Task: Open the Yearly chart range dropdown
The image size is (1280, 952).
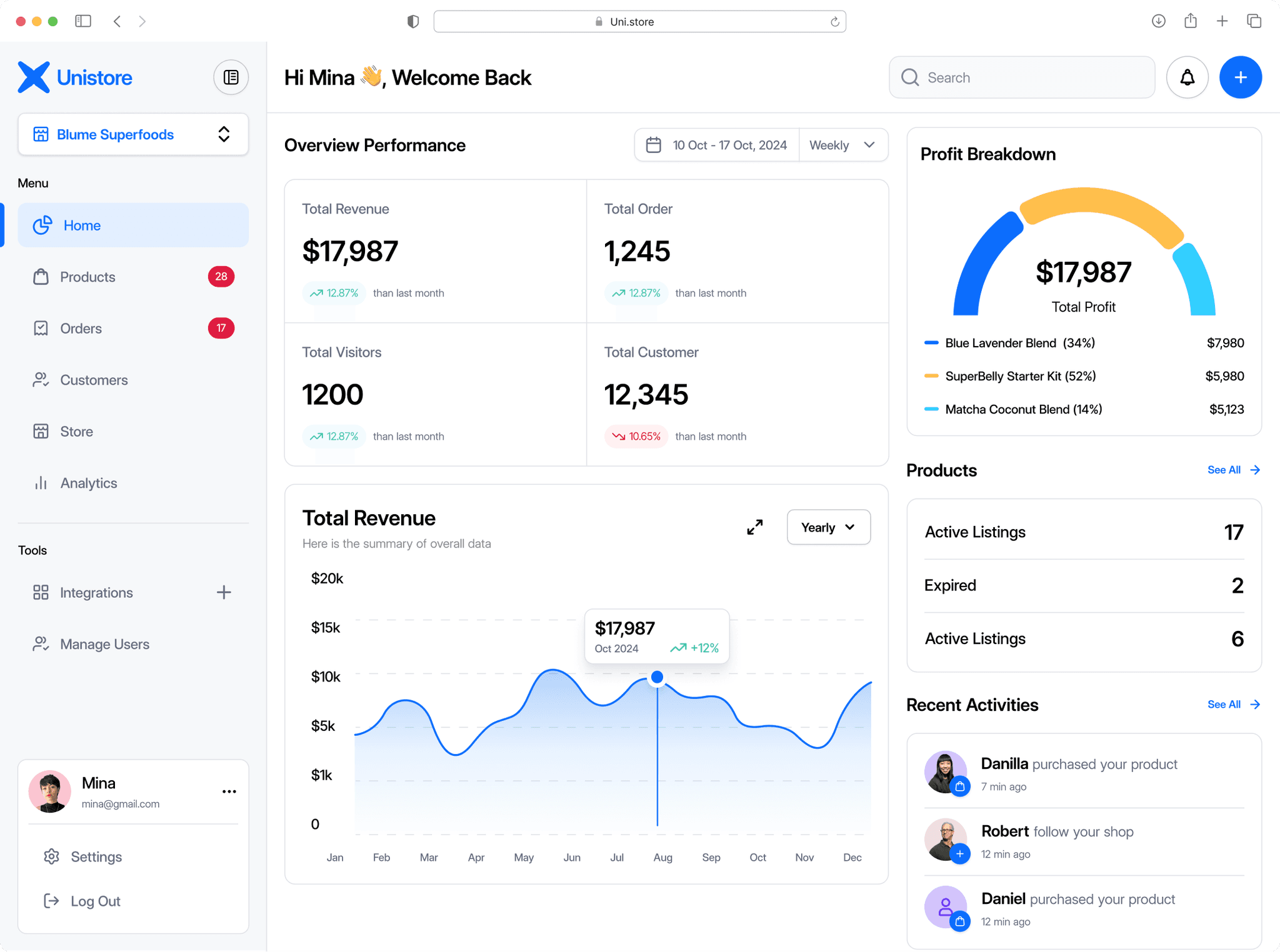Action: [x=829, y=527]
